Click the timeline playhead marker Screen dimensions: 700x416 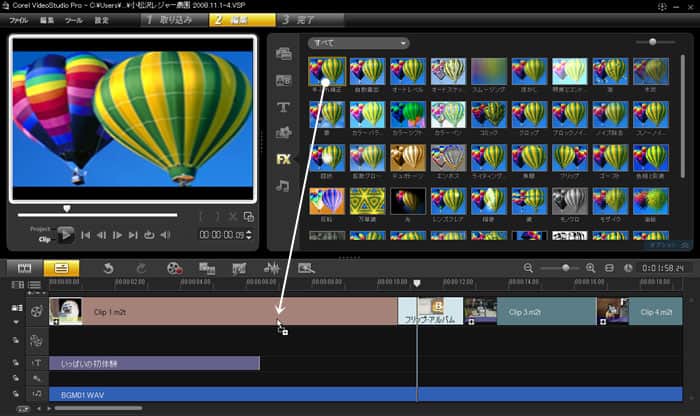pyautogui.click(x=417, y=283)
